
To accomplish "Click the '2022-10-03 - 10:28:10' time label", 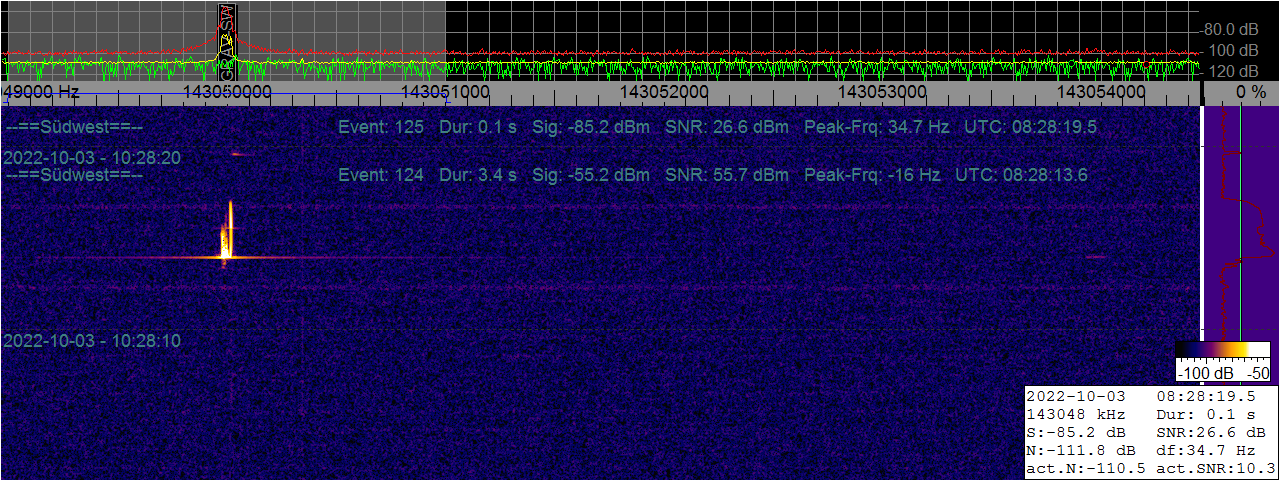I will pos(92,341).
